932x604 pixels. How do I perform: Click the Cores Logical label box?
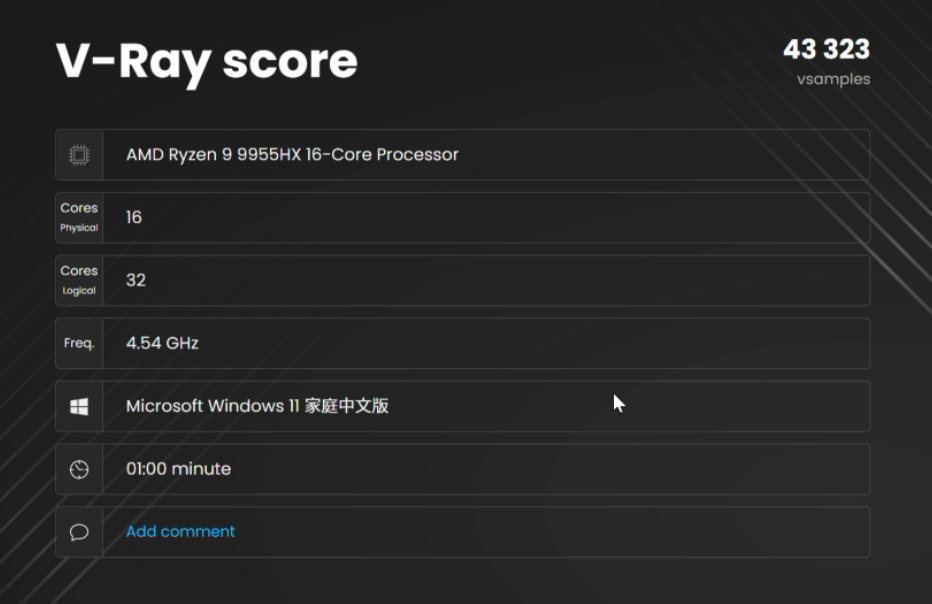pyautogui.click(x=79, y=280)
